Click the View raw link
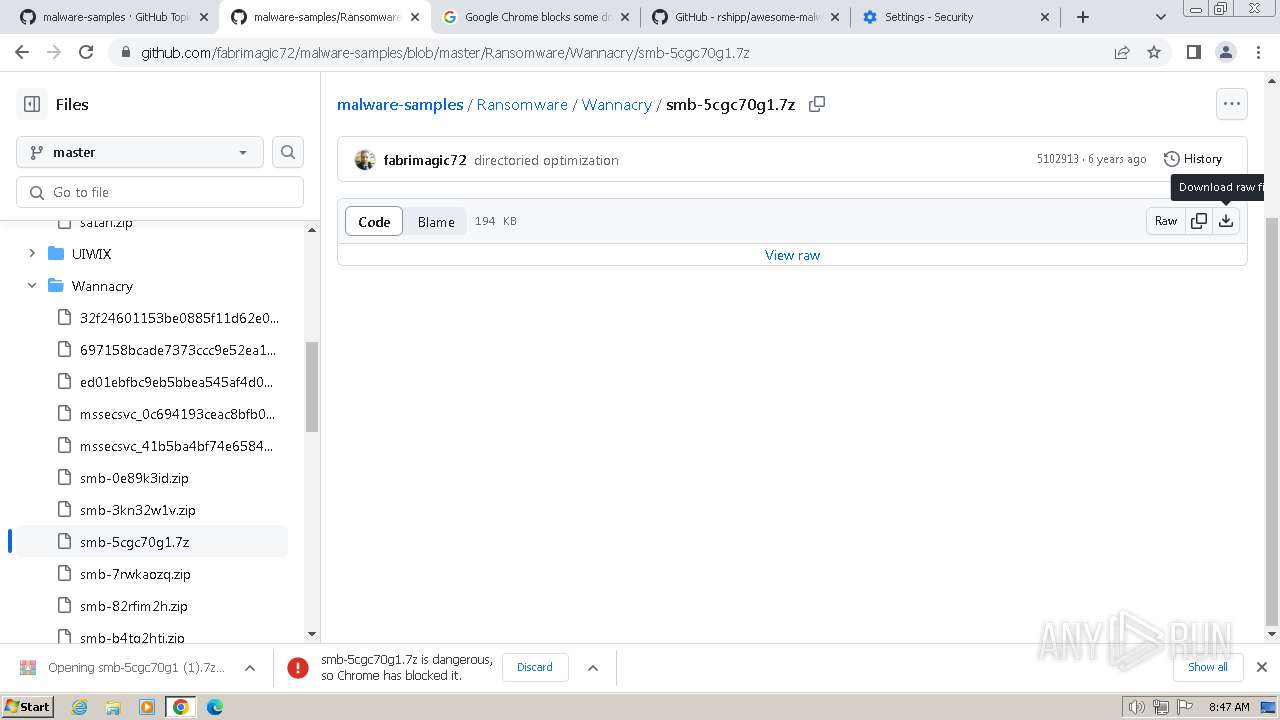The image size is (1280, 720). (792, 255)
